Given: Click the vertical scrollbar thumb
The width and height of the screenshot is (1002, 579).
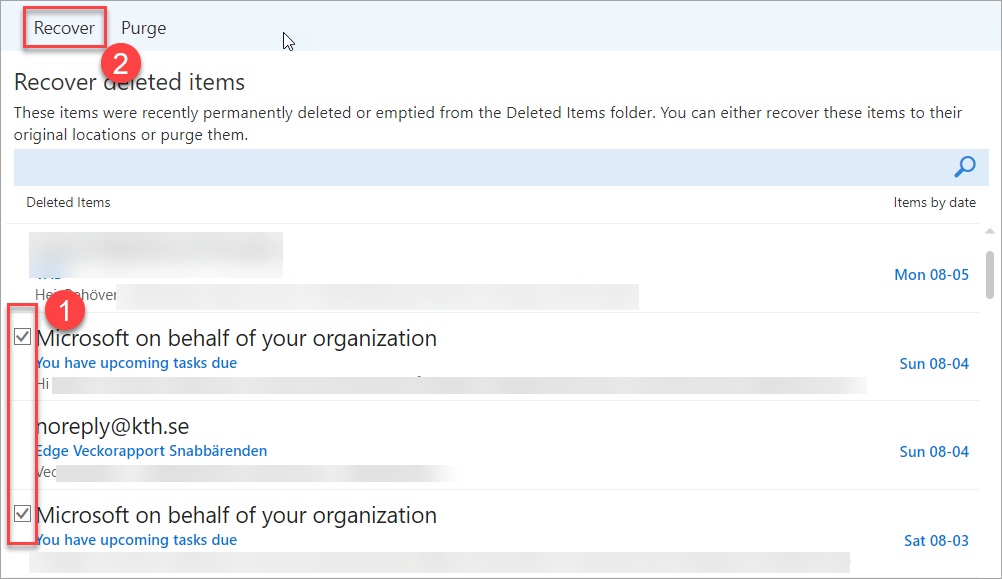Looking at the screenshot, I should [x=988, y=266].
